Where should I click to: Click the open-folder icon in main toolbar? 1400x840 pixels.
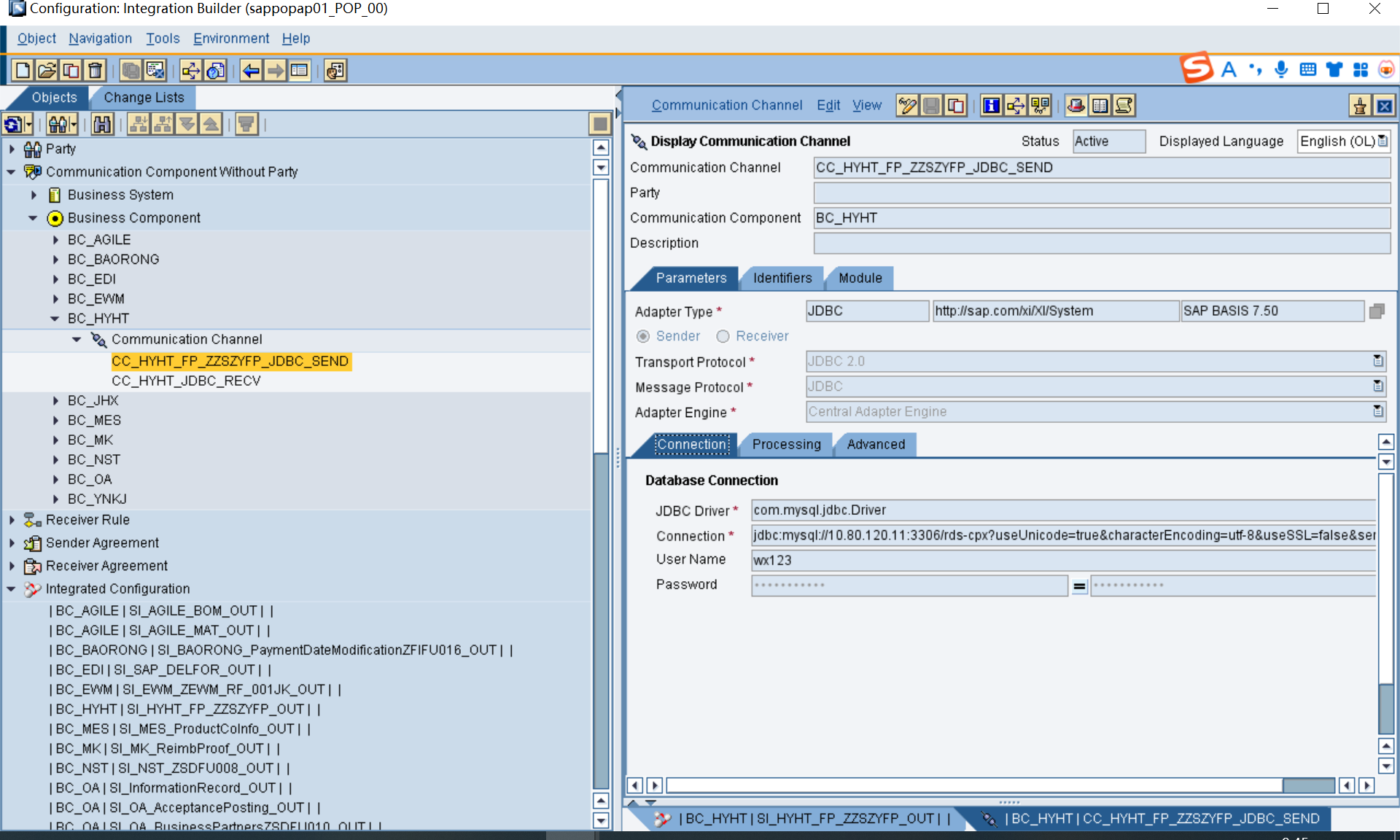pos(47,70)
